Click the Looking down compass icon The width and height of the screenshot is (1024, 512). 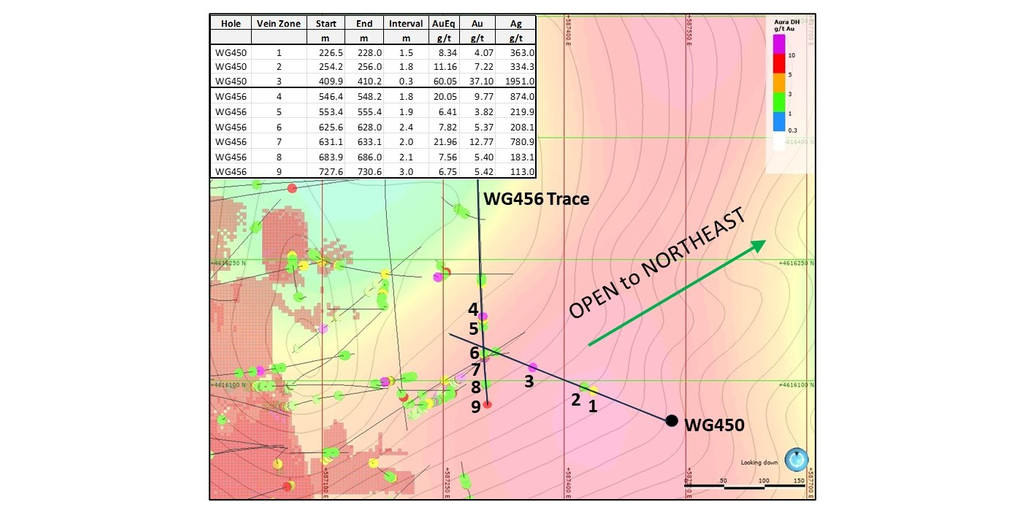coord(796,459)
